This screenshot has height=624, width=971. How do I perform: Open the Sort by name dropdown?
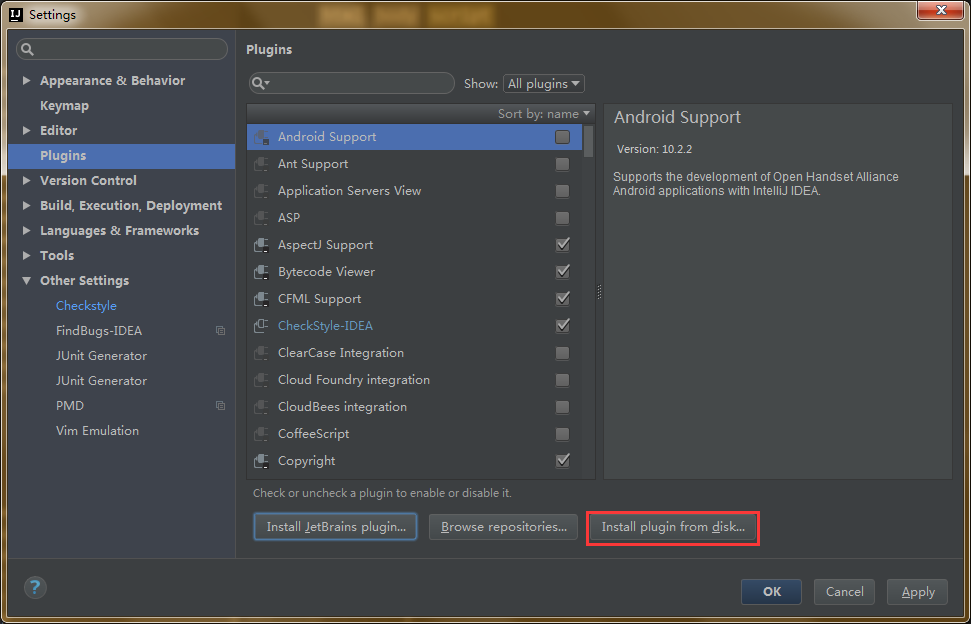[x=544, y=113]
